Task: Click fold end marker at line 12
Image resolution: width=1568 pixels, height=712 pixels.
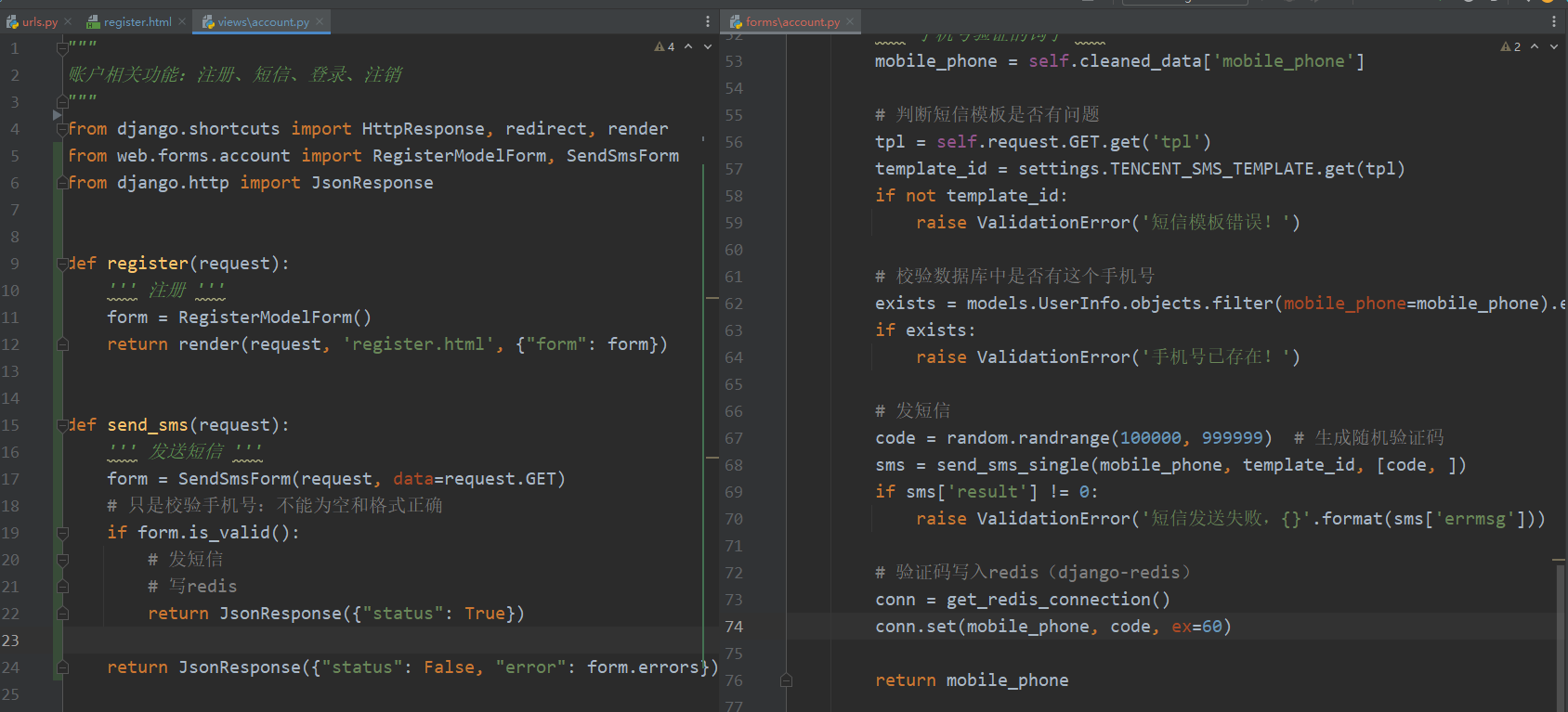Action: click(62, 344)
